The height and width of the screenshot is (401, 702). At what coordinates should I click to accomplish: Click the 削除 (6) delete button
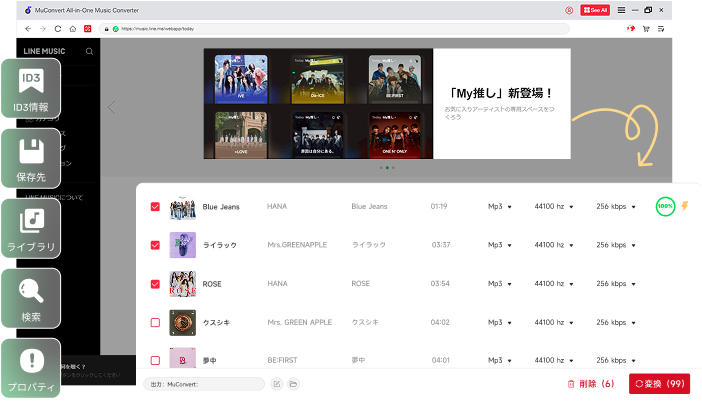pos(591,384)
